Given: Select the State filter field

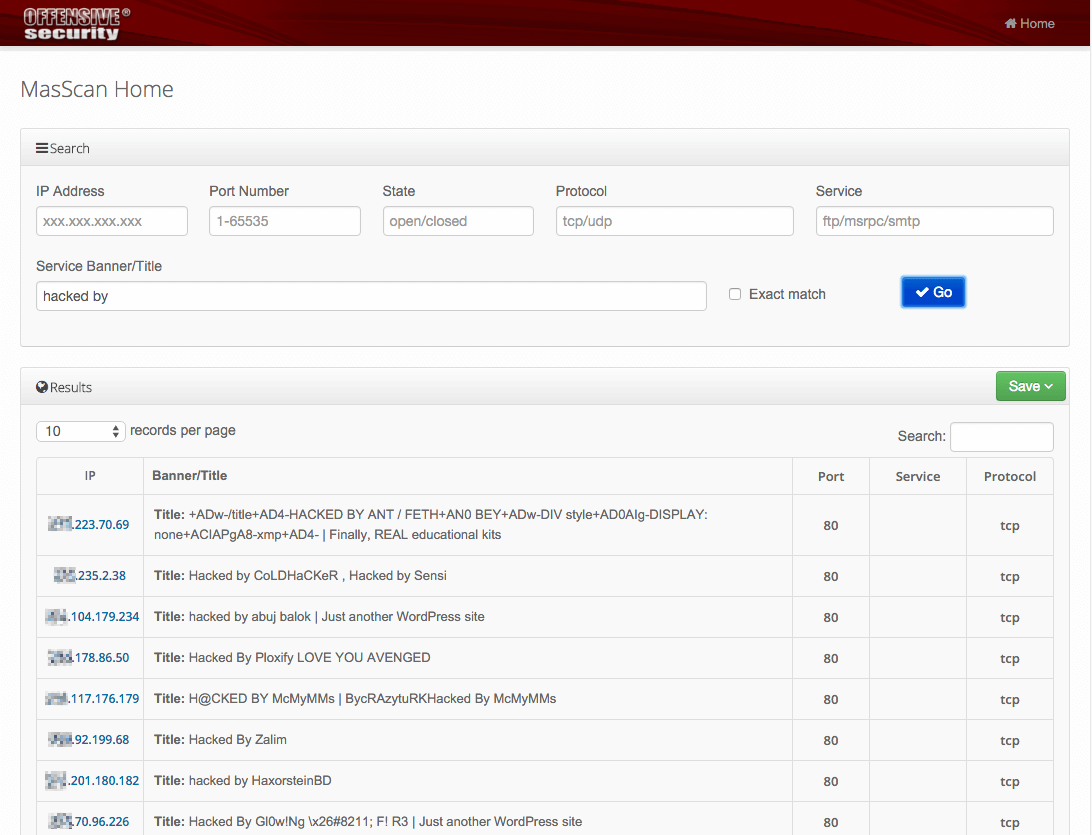Looking at the screenshot, I should 458,221.
